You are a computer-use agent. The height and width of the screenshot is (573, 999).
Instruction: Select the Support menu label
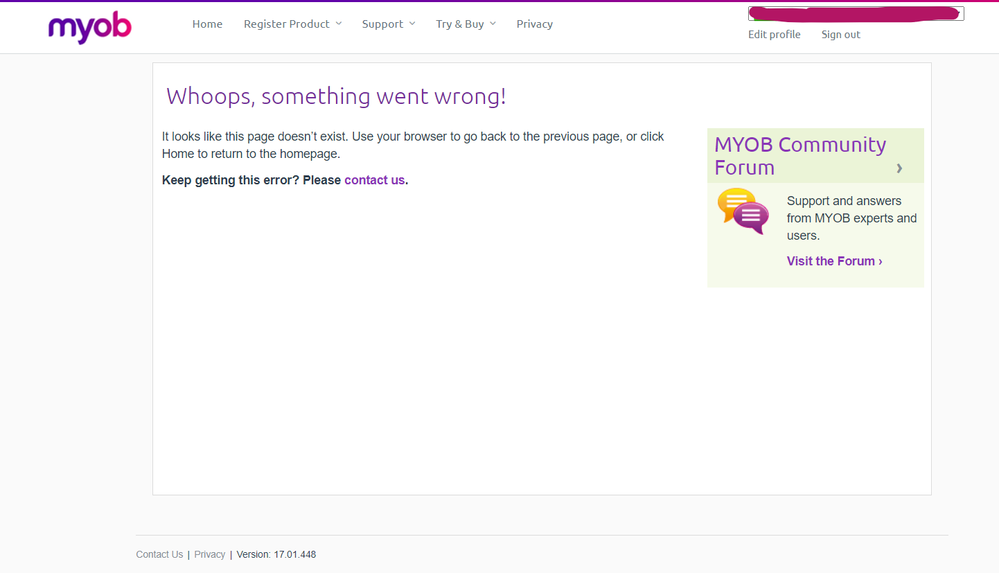pos(382,24)
